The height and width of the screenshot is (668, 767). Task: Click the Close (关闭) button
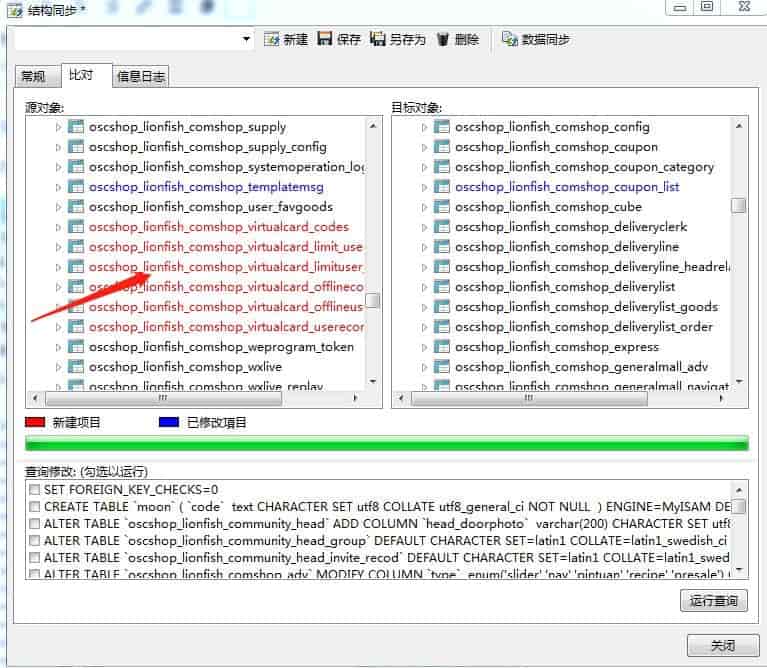click(x=723, y=646)
